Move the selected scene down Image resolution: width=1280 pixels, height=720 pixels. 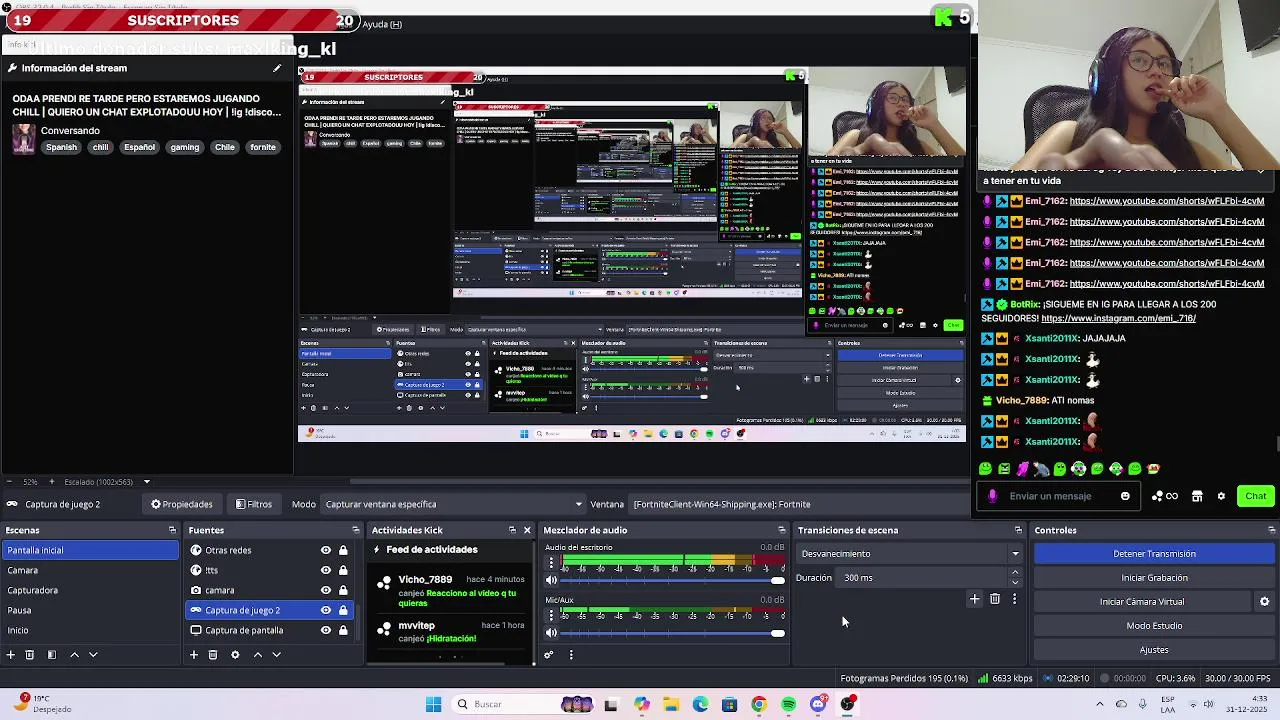(x=93, y=655)
